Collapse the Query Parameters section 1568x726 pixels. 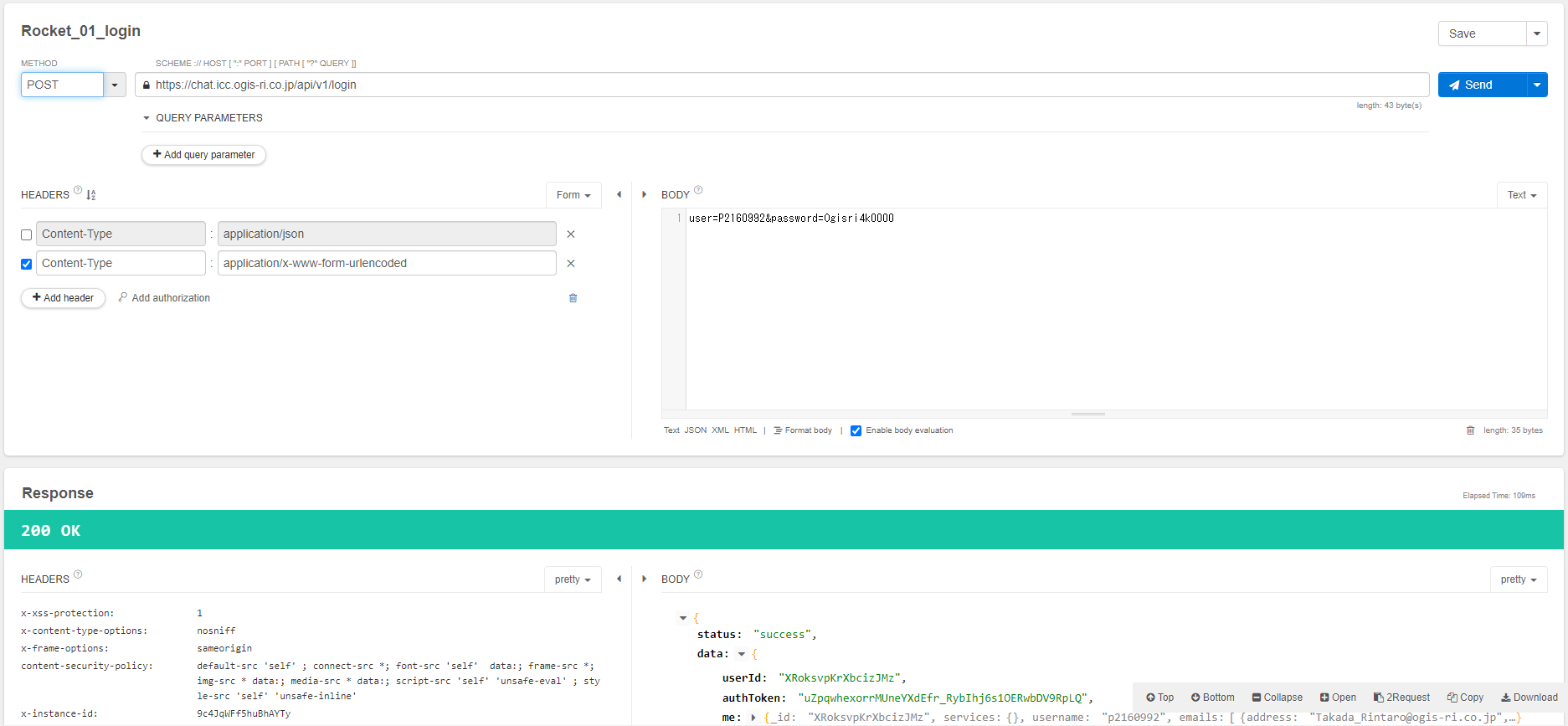[x=147, y=118]
